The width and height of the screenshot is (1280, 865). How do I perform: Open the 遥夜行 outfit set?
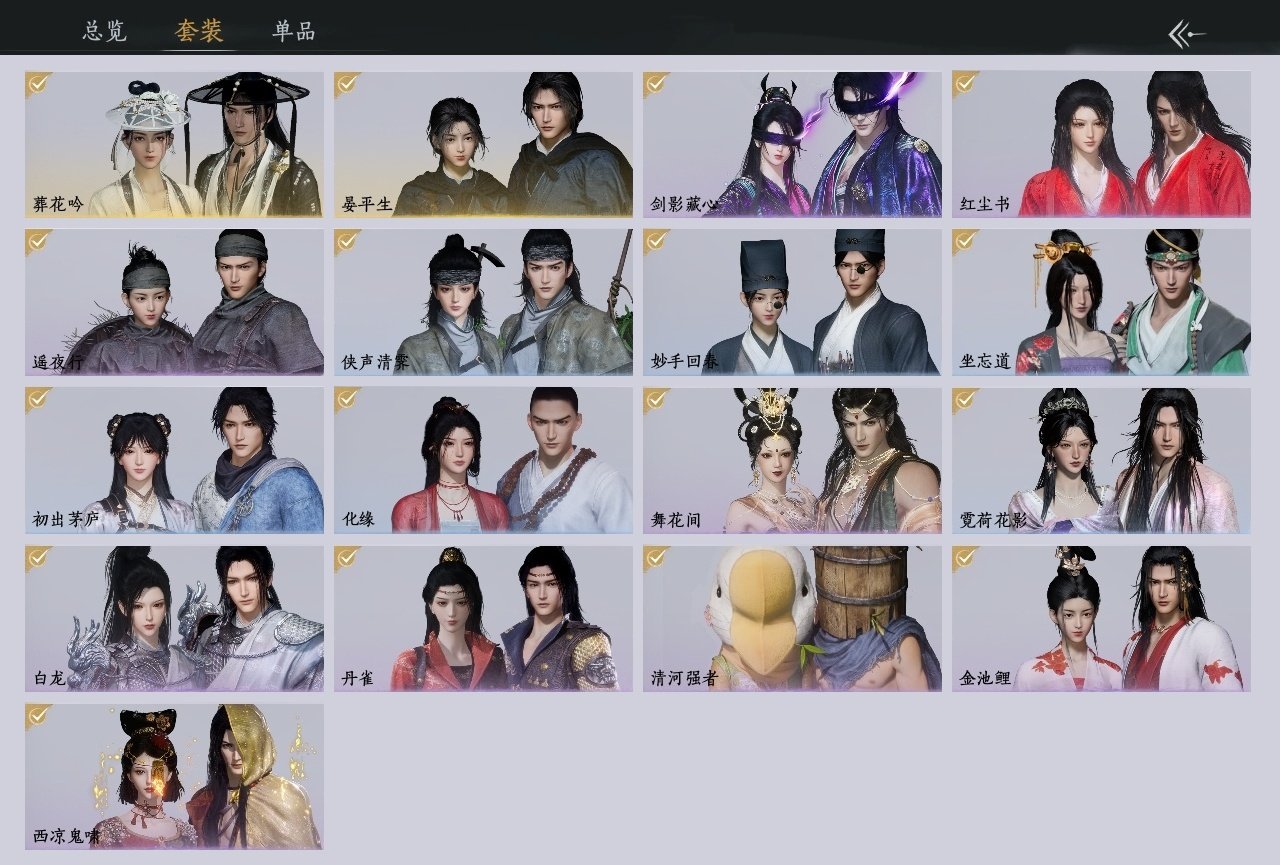click(x=174, y=302)
